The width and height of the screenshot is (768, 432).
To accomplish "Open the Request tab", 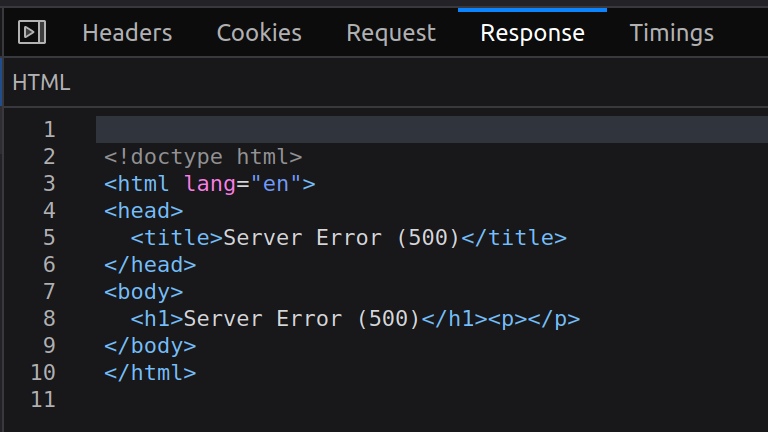I will [x=391, y=33].
